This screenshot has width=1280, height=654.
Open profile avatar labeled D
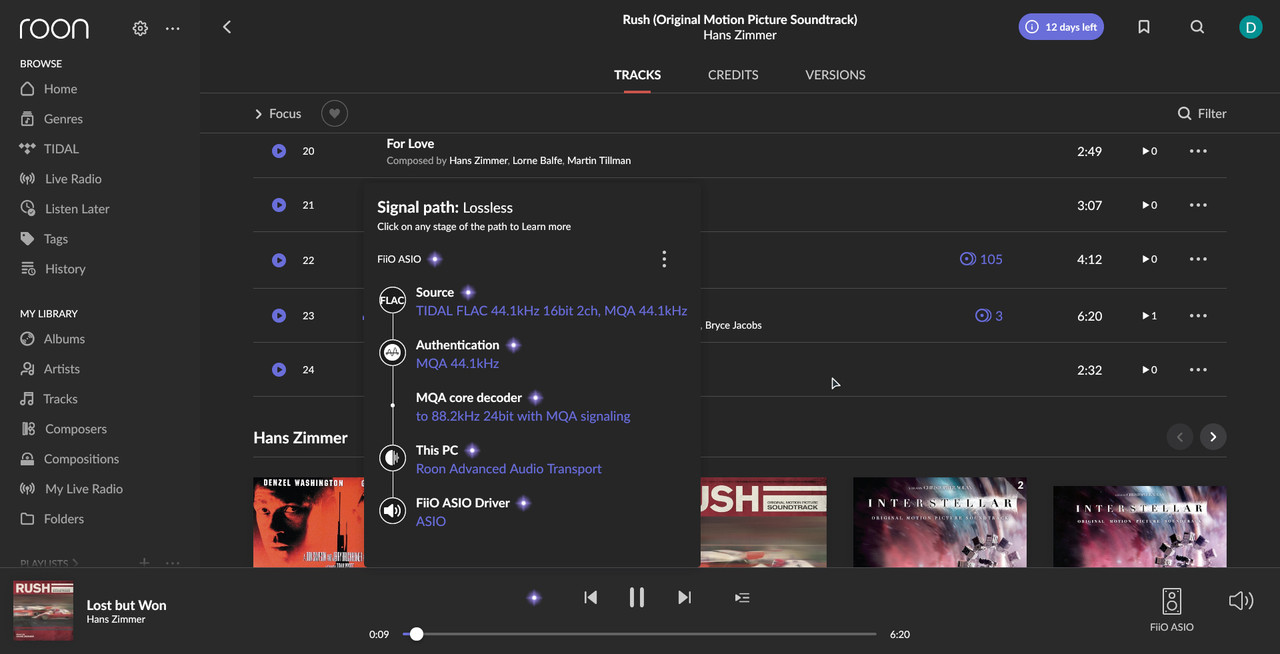(x=1250, y=27)
